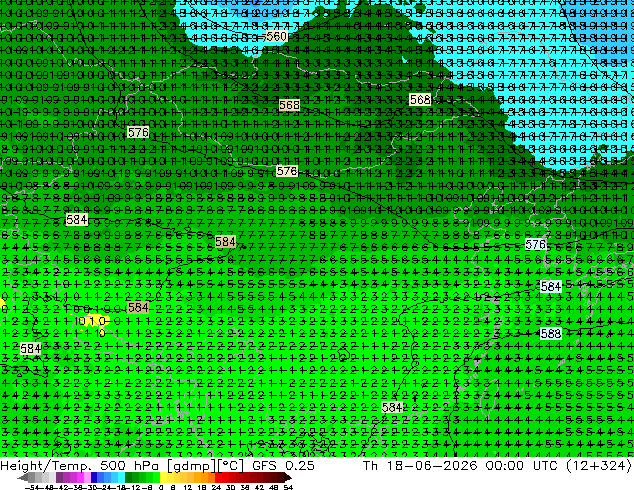634x490 pixels.
Task: Click the 'GFS 0.25' model label
Action: tap(283, 465)
